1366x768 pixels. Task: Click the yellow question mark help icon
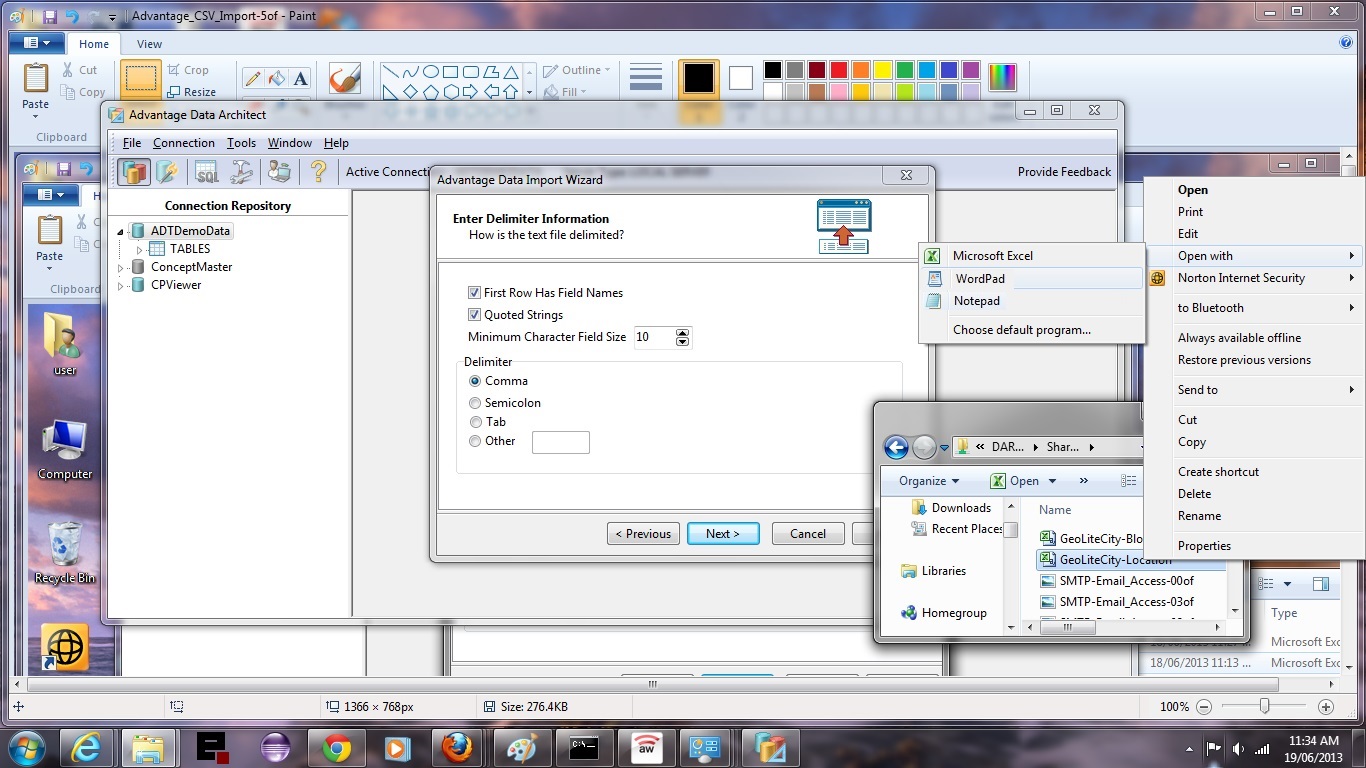tap(318, 172)
